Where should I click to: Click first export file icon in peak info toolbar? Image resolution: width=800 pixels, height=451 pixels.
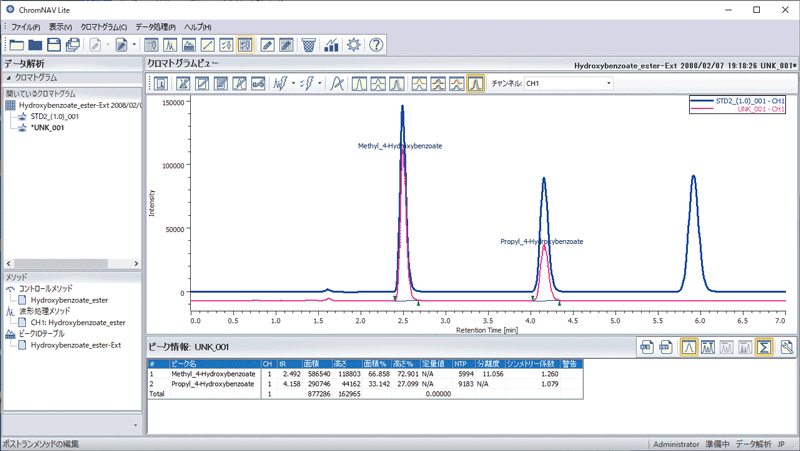click(647, 347)
